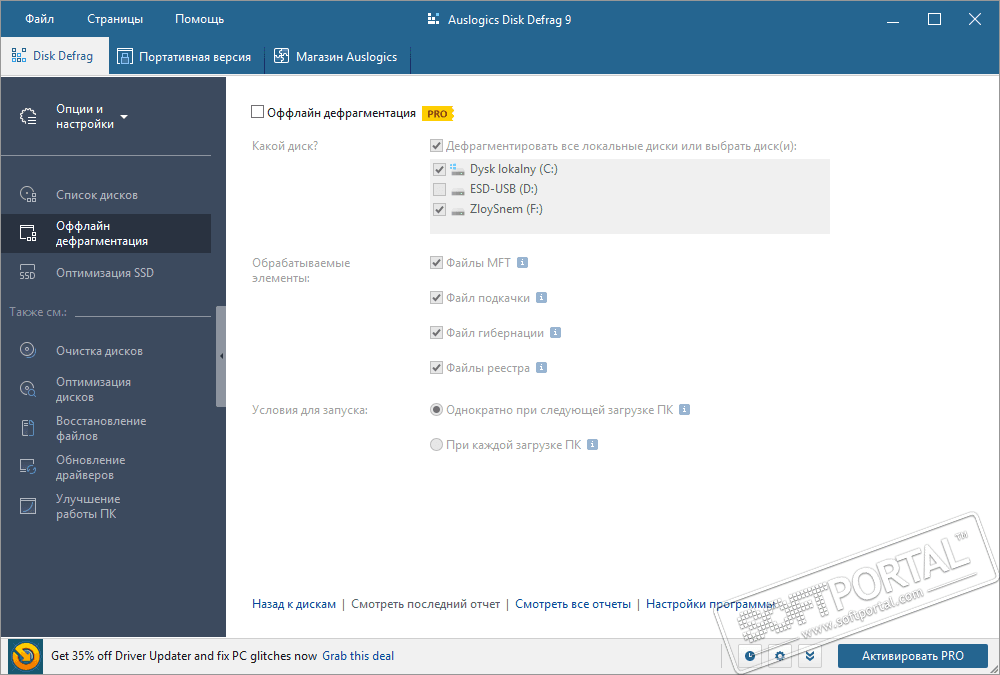The image size is (1000, 675).
Task: Toggle the Dysk lokalny (C:) checkbox
Action: pyautogui.click(x=439, y=170)
